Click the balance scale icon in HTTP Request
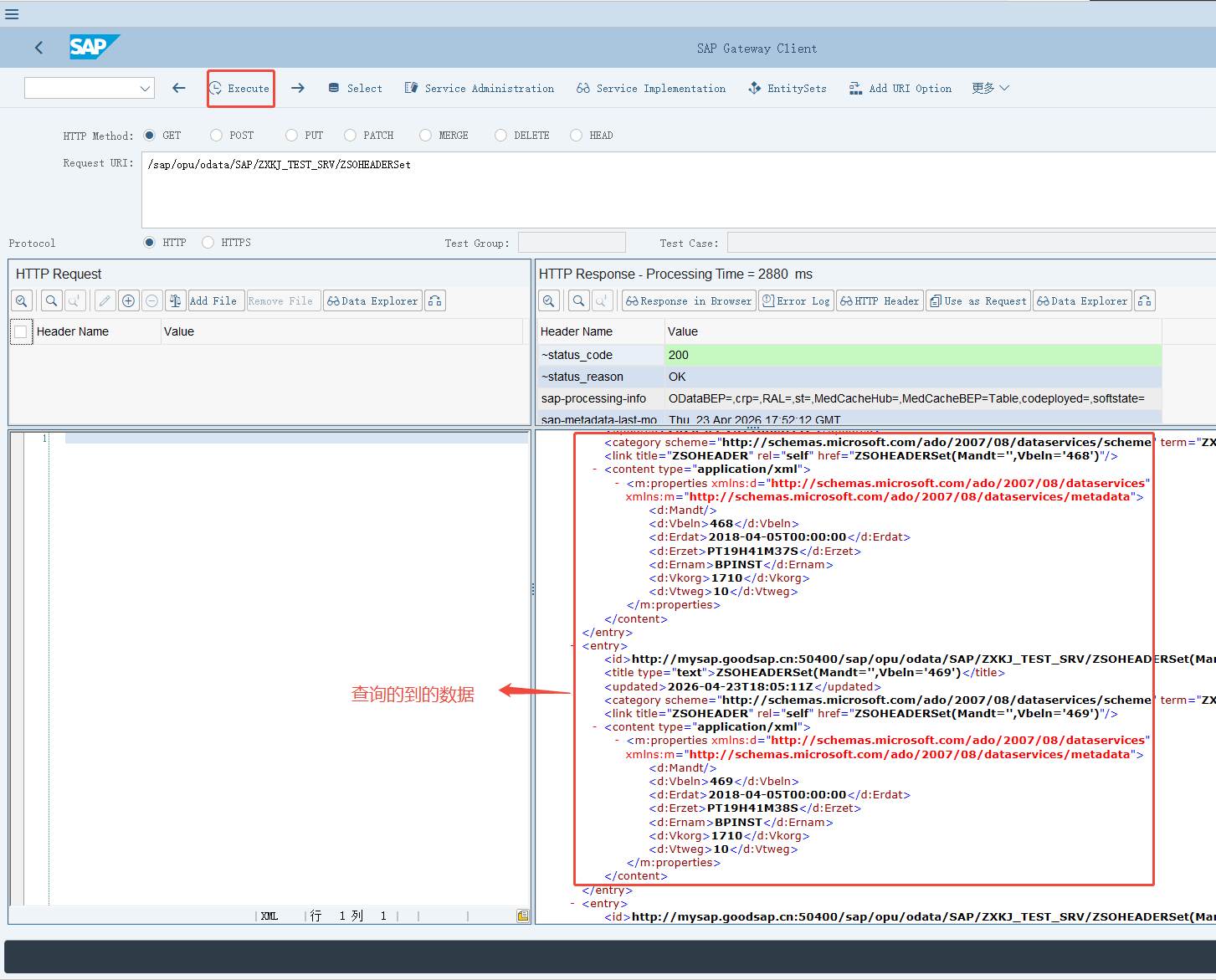Image resolution: width=1216 pixels, height=980 pixels. coord(175,300)
